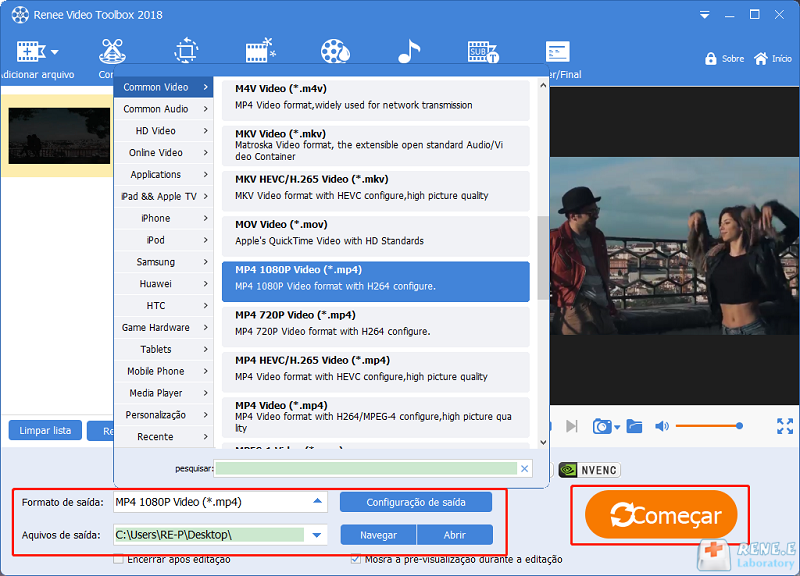The height and width of the screenshot is (576, 800).
Task: Adjust the preview volume slider
Action: pyautogui.click(x=708, y=426)
